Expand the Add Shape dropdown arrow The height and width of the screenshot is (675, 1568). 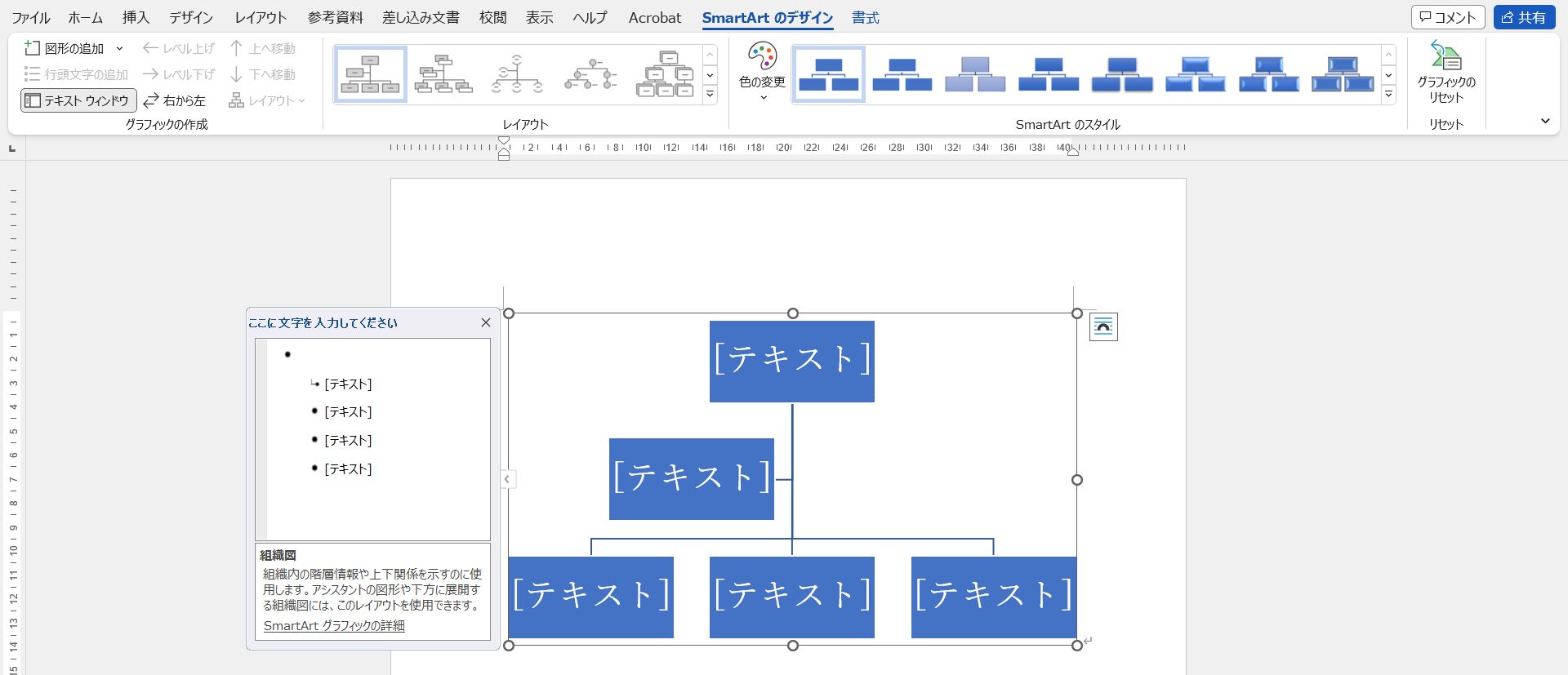click(119, 48)
